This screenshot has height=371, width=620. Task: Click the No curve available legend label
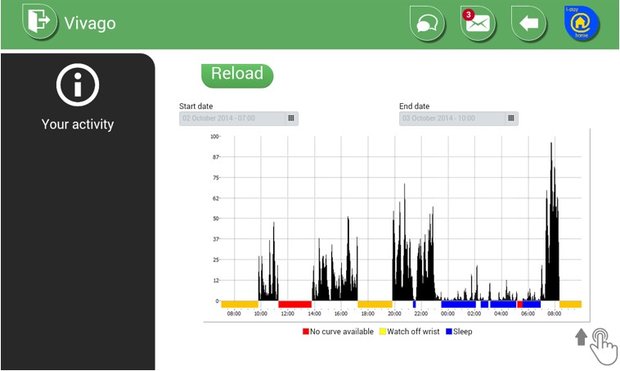[342, 331]
